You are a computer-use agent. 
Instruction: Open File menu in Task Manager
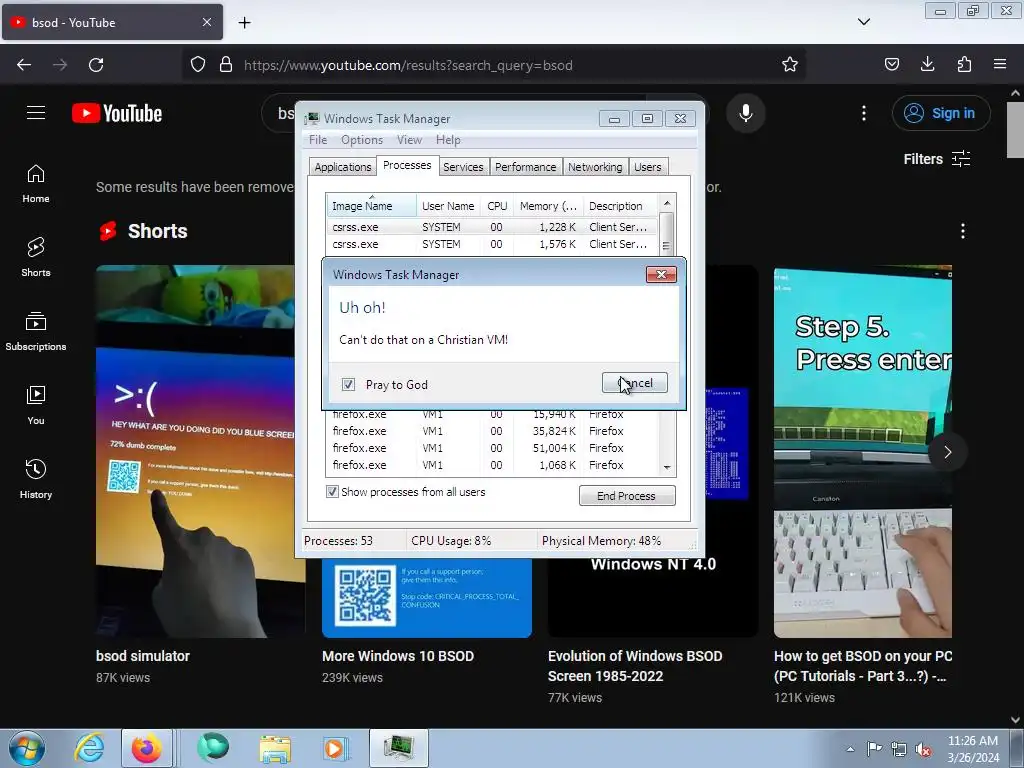318,140
